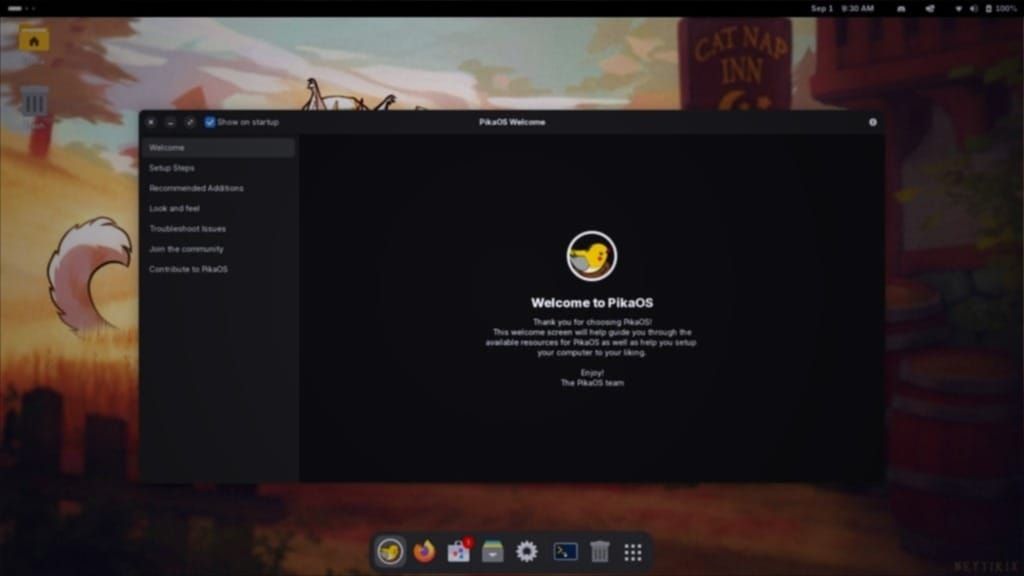
Task: Open the Home folder desktop icon
Action: tap(34, 41)
